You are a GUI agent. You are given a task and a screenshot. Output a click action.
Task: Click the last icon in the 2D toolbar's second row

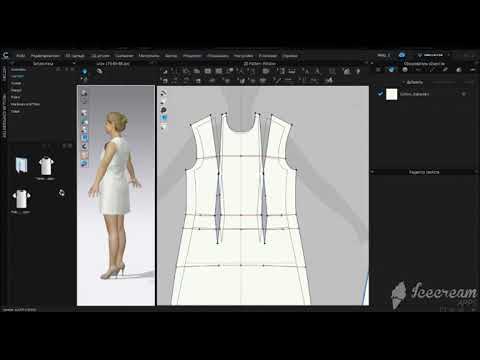329,80
